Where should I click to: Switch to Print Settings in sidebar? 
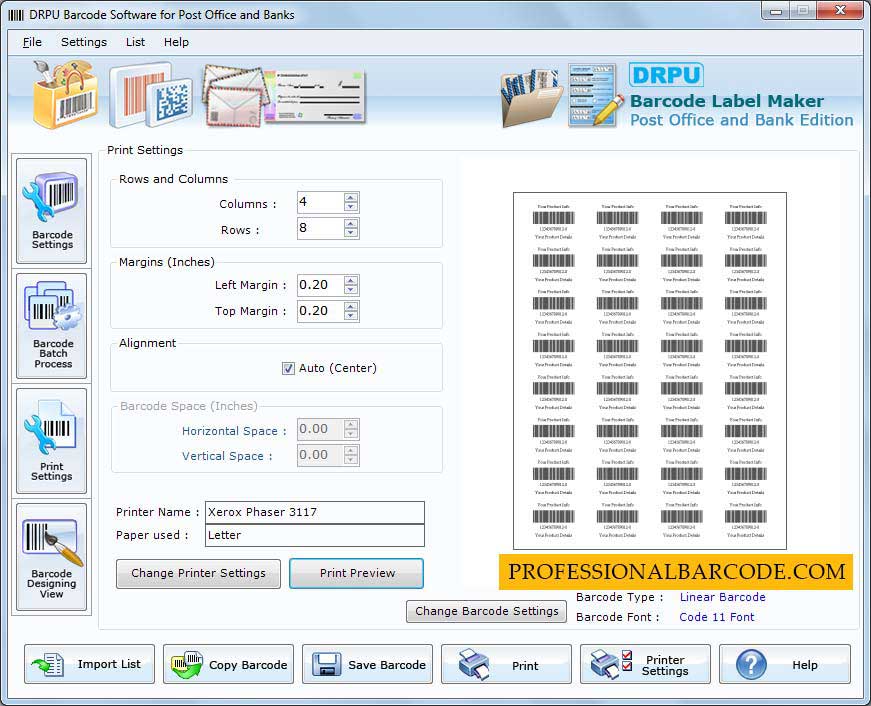(x=51, y=440)
